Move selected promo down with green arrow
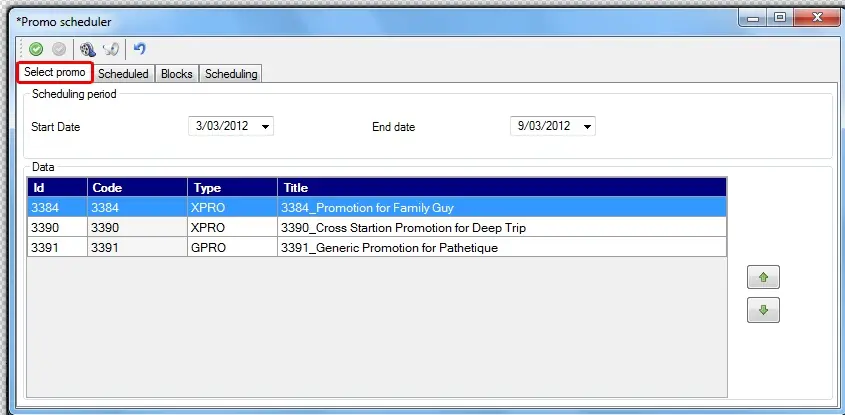Image resolution: width=845 pixels, height=415 pixels. 763,311
